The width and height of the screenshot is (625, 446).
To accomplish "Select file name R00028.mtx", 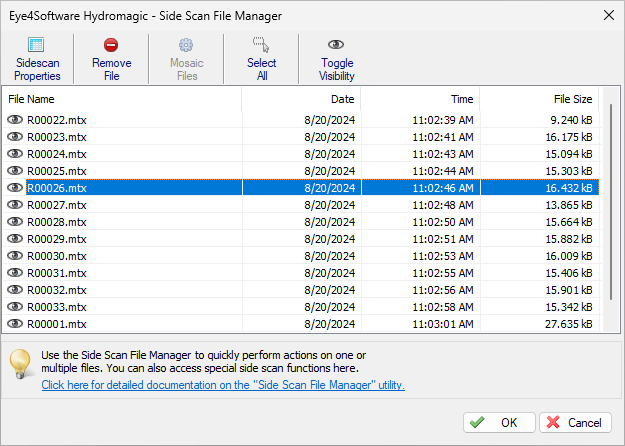I will point(57,222).
